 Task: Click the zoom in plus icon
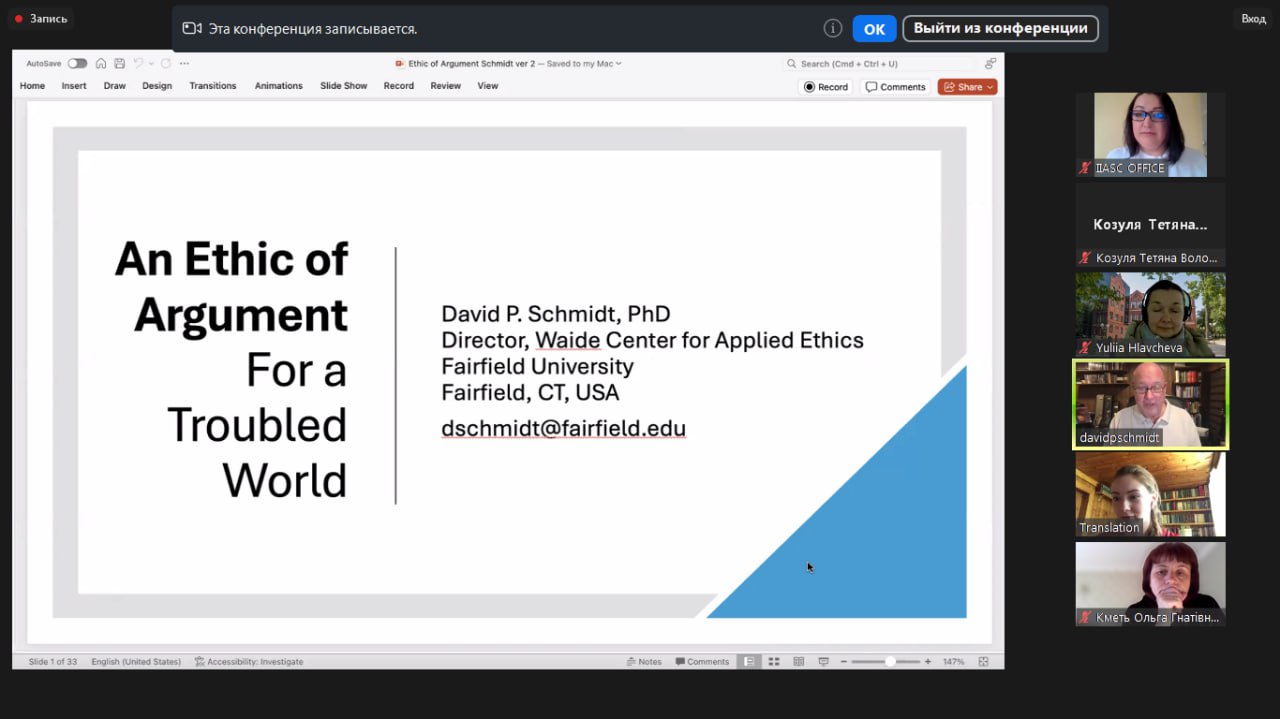(928, 662)
